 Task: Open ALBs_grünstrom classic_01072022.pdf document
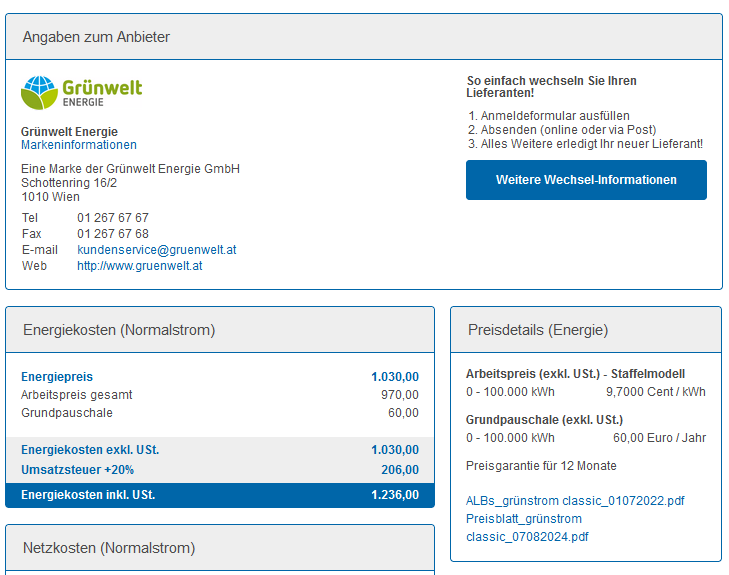pos(575,501)
